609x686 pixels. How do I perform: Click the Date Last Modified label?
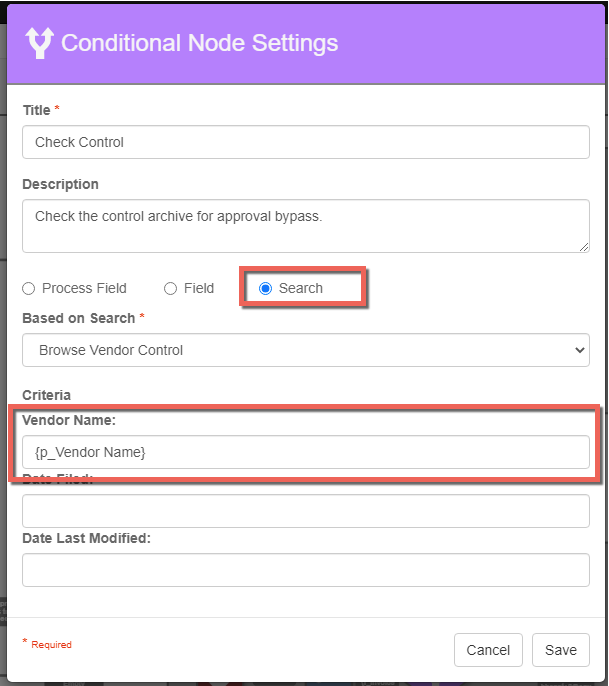(86, 538)
